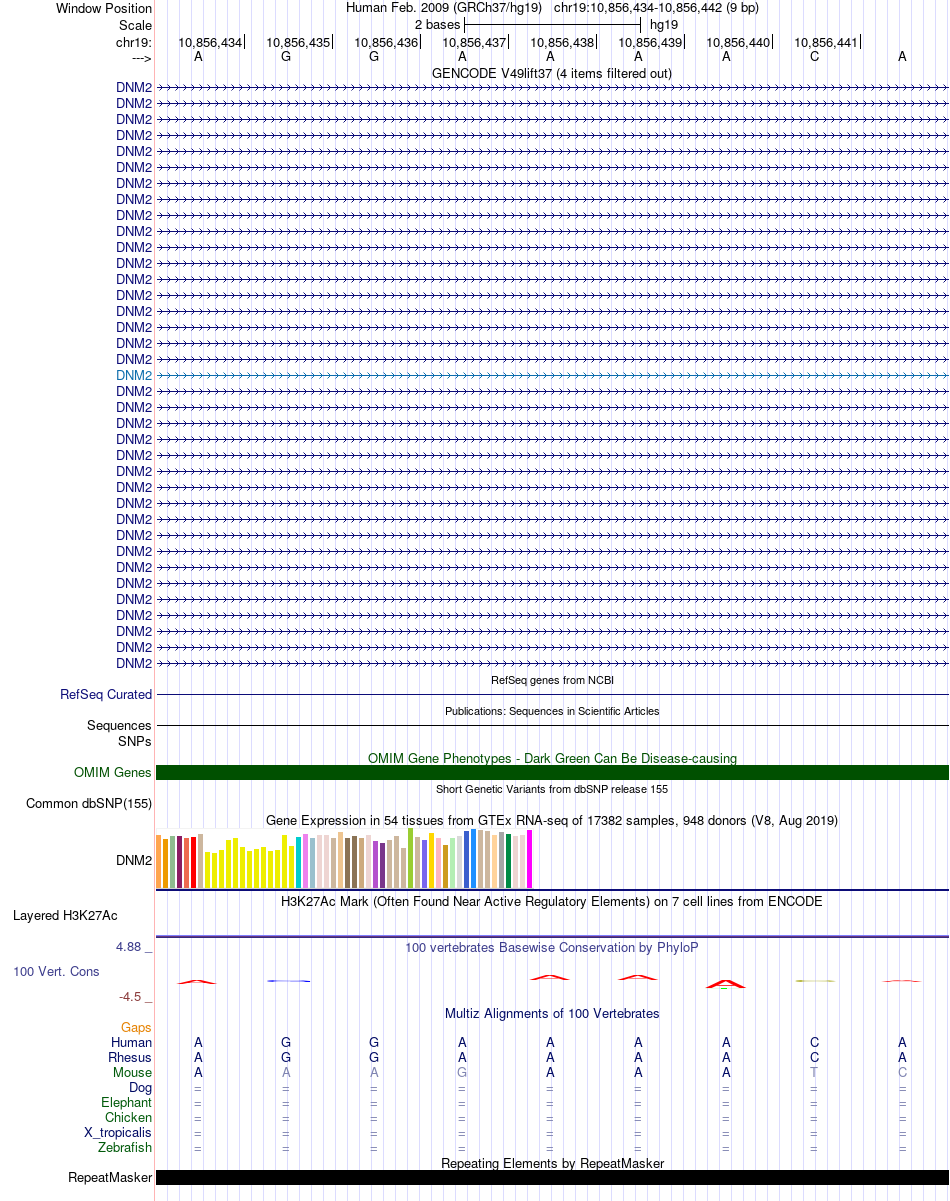Screen dimensions: 950x1201
Task: Click the C base in the Rhesus alignment row
Action: coord(814,1057)
